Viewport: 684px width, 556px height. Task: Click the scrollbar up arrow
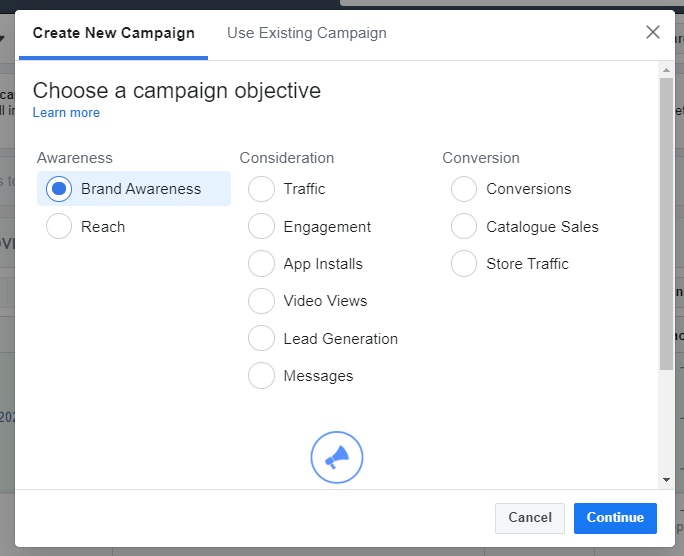666,70
